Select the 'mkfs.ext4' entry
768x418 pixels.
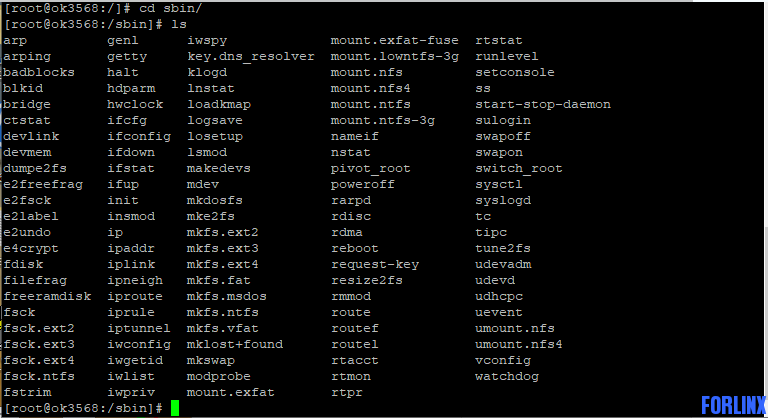click(x=222, y=264)
